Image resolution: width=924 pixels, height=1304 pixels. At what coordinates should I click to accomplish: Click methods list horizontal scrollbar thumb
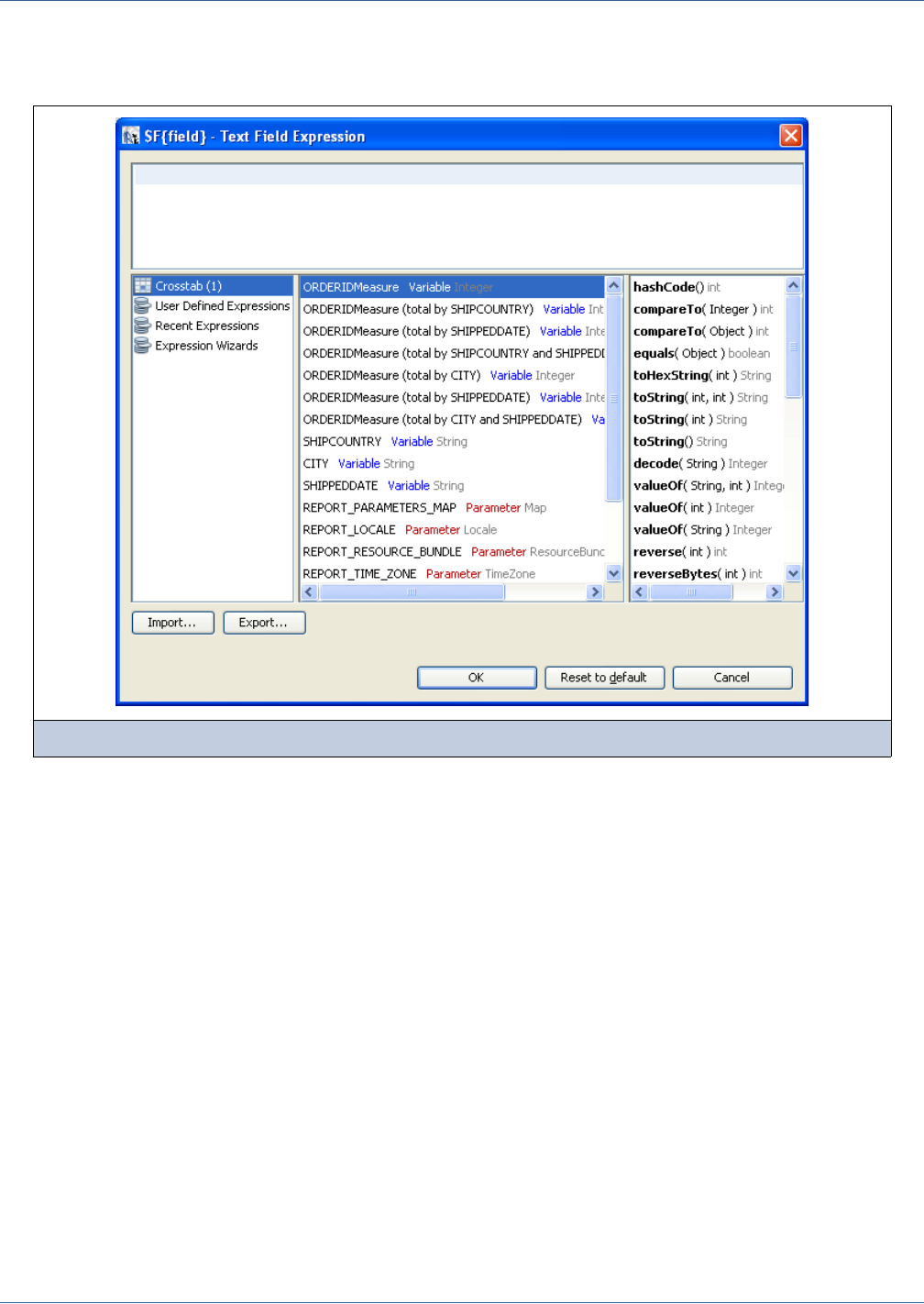(x=691, y=592)
